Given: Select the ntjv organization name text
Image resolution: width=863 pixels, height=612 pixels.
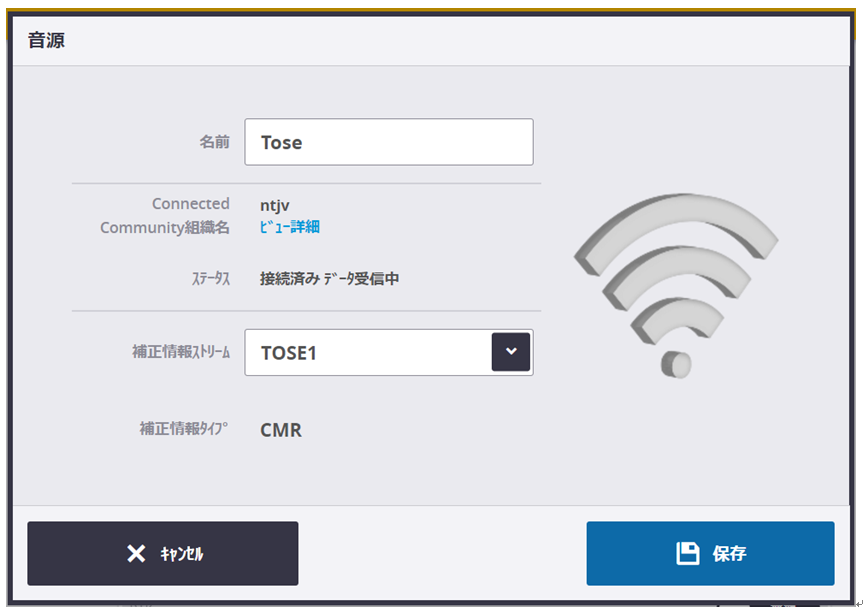Looking at the screenshot, I should 275,205.
